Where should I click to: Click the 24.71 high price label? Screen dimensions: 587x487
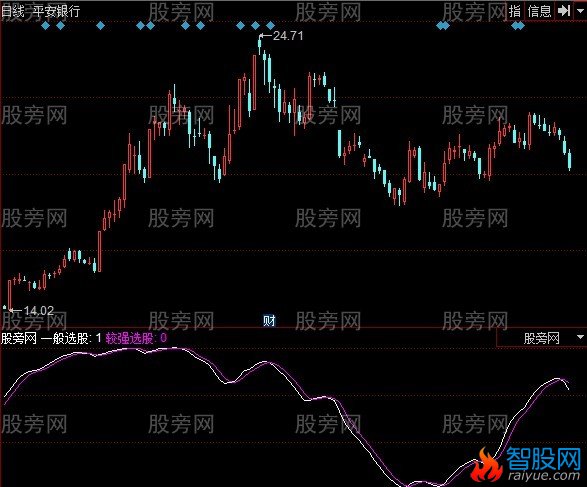[x=288, y=36]
